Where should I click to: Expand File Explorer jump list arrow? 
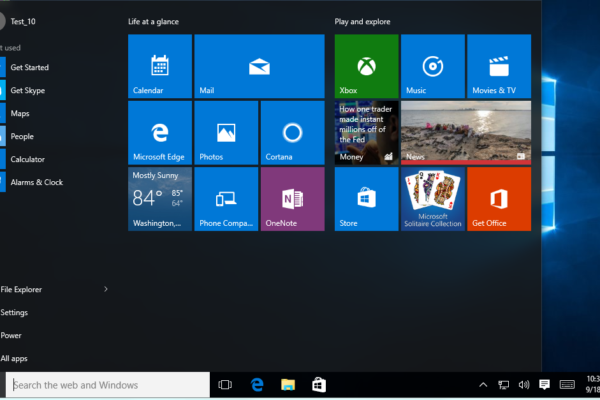point(106,289)
